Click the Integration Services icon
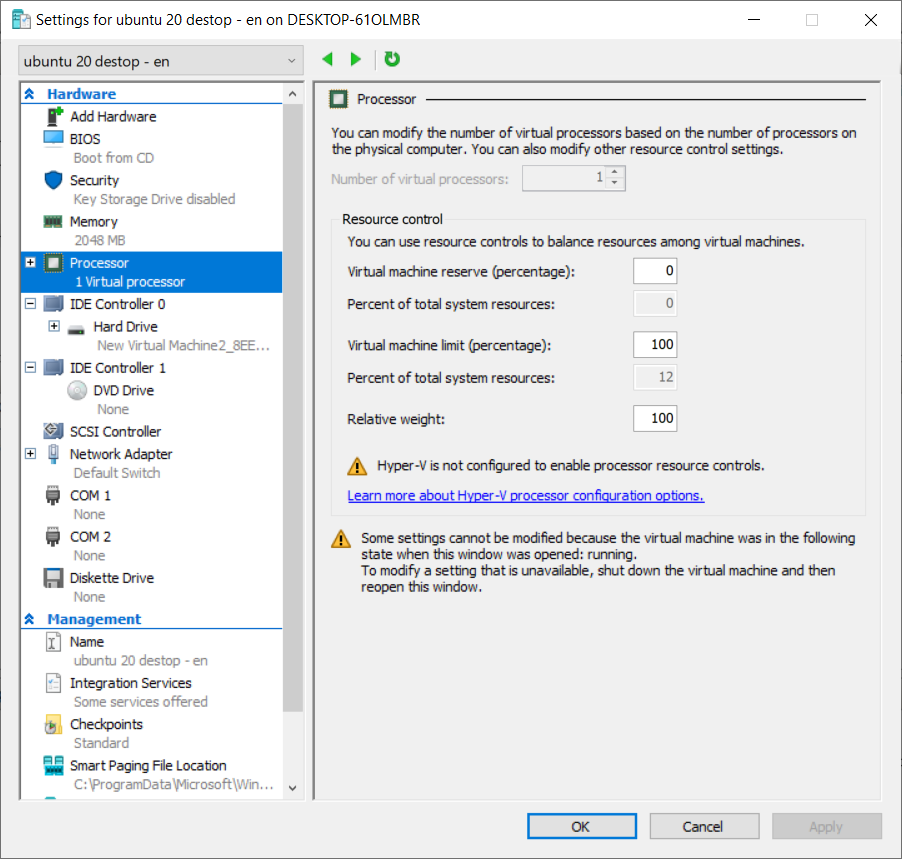This screenshot has height=859, width=902. (53, 683)
